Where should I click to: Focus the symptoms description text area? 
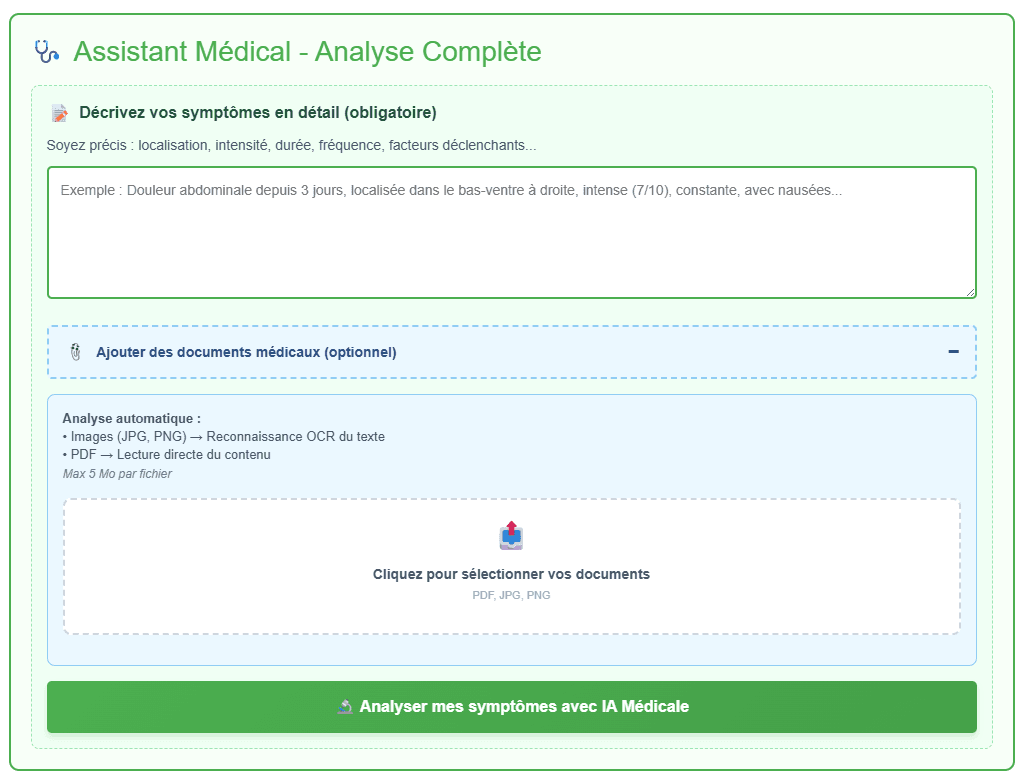tap(511, 240)
